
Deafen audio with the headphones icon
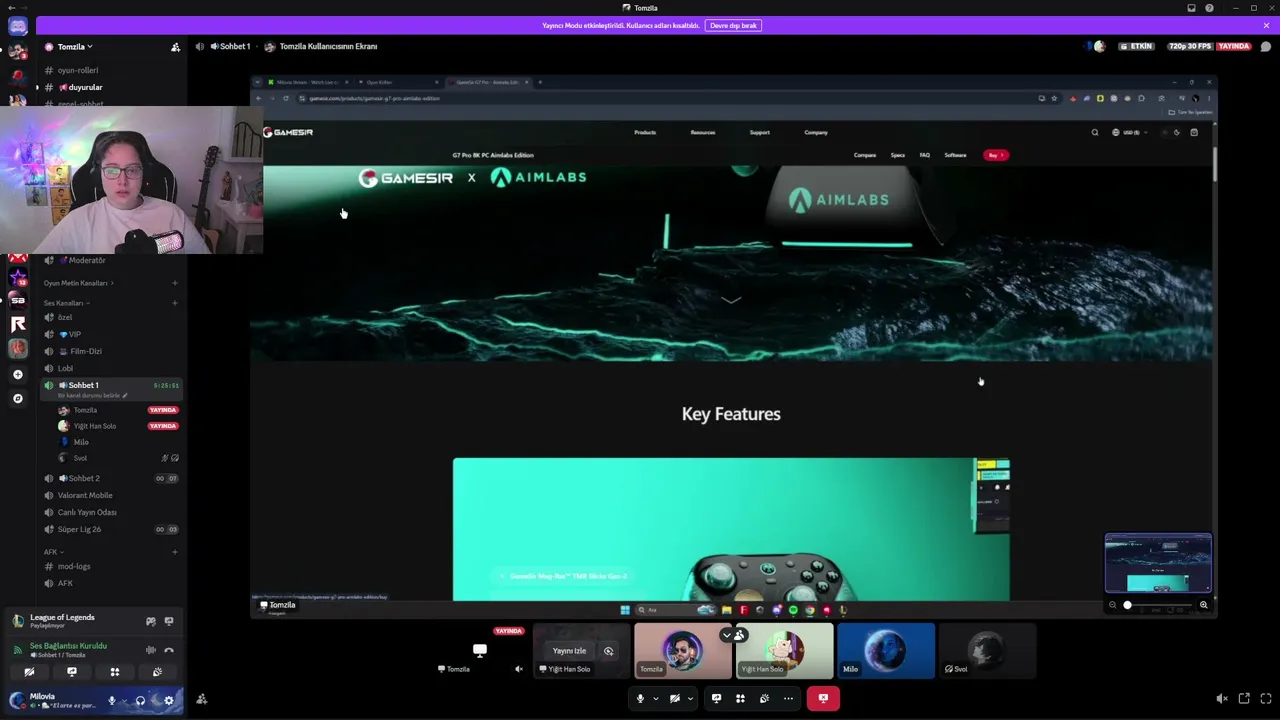141,701
